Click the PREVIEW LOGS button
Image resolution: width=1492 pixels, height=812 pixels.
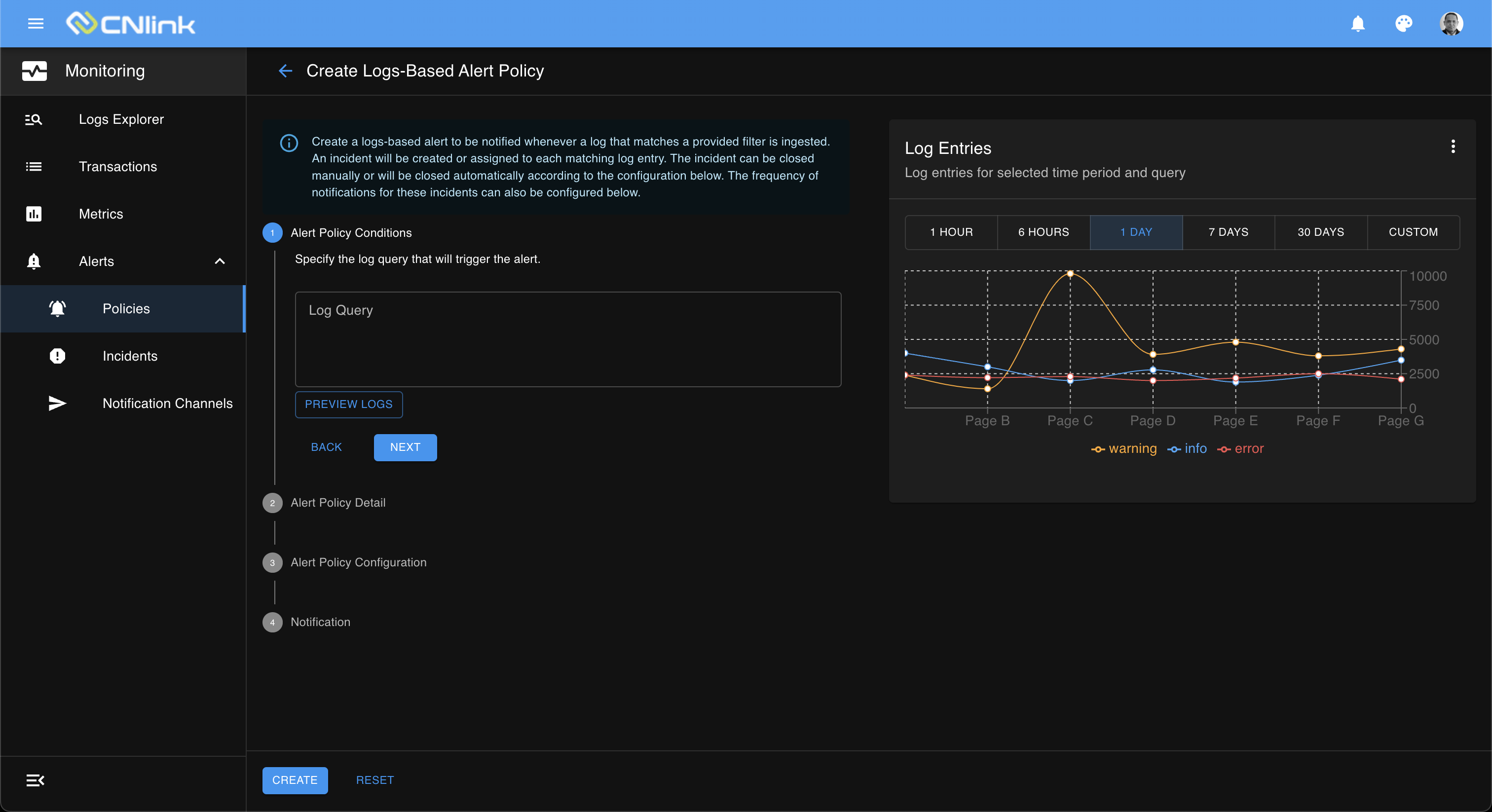pyautogui.click(x=349, y=404)
